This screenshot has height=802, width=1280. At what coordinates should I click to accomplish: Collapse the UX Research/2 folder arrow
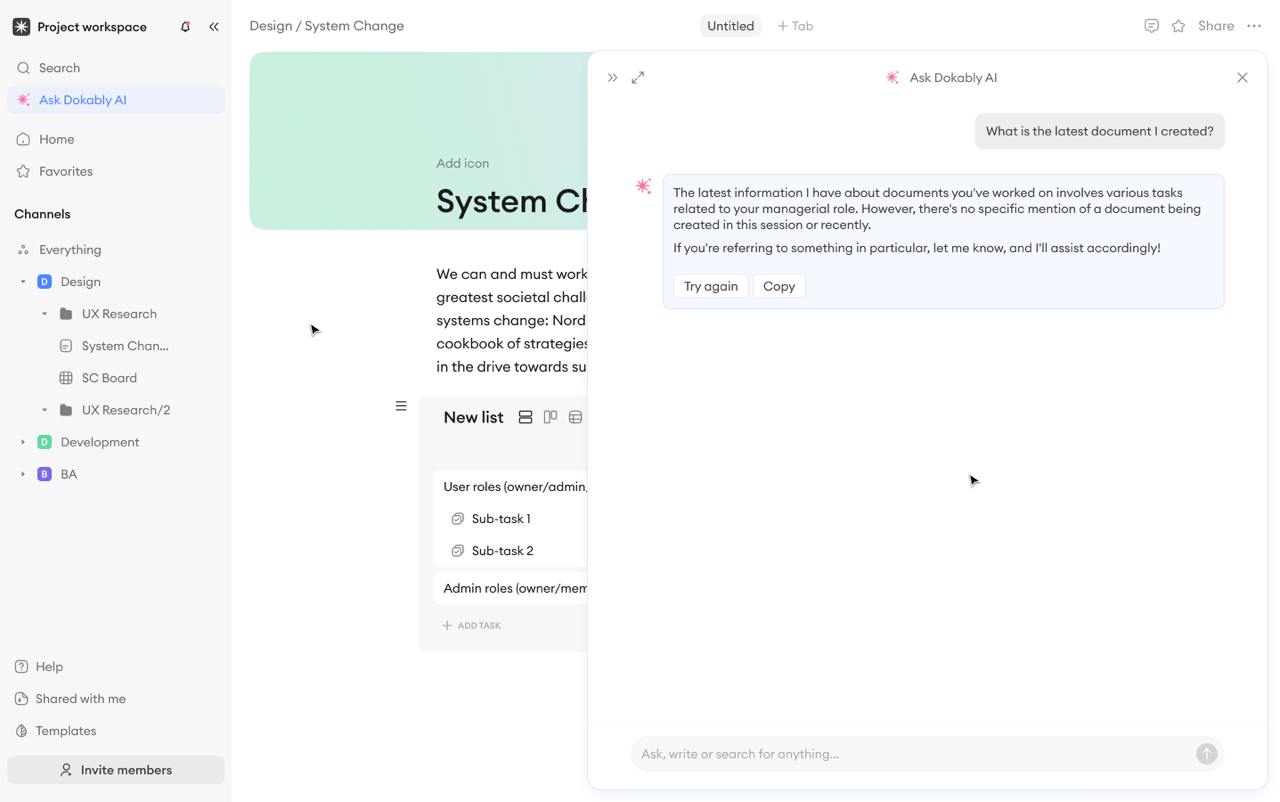44,410
